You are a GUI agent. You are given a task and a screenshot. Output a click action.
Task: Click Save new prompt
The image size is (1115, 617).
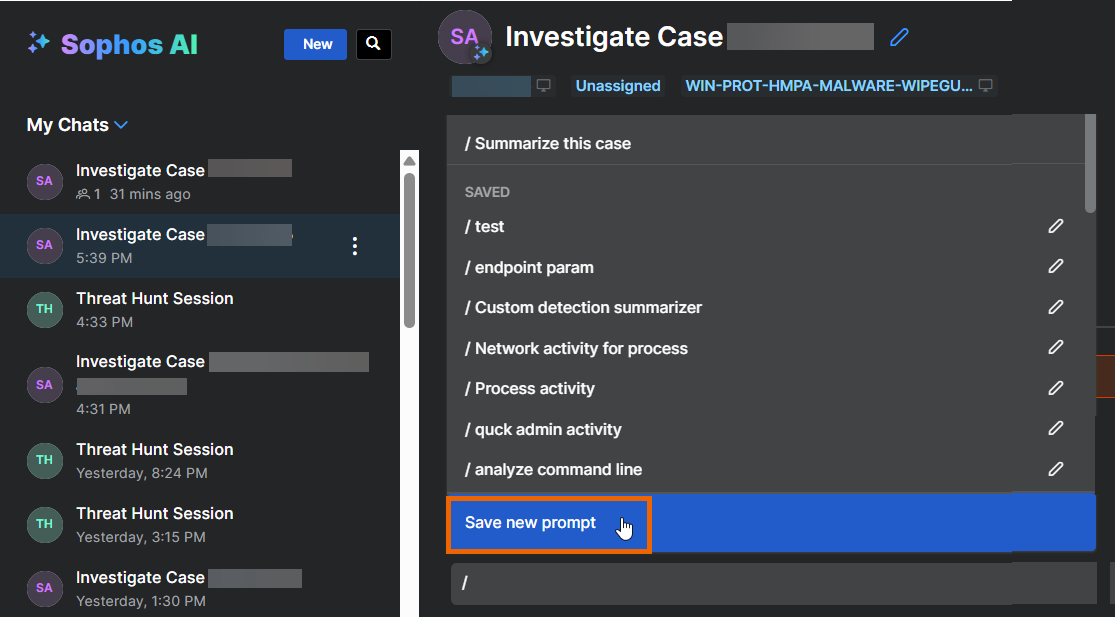(x=531, y=523)
